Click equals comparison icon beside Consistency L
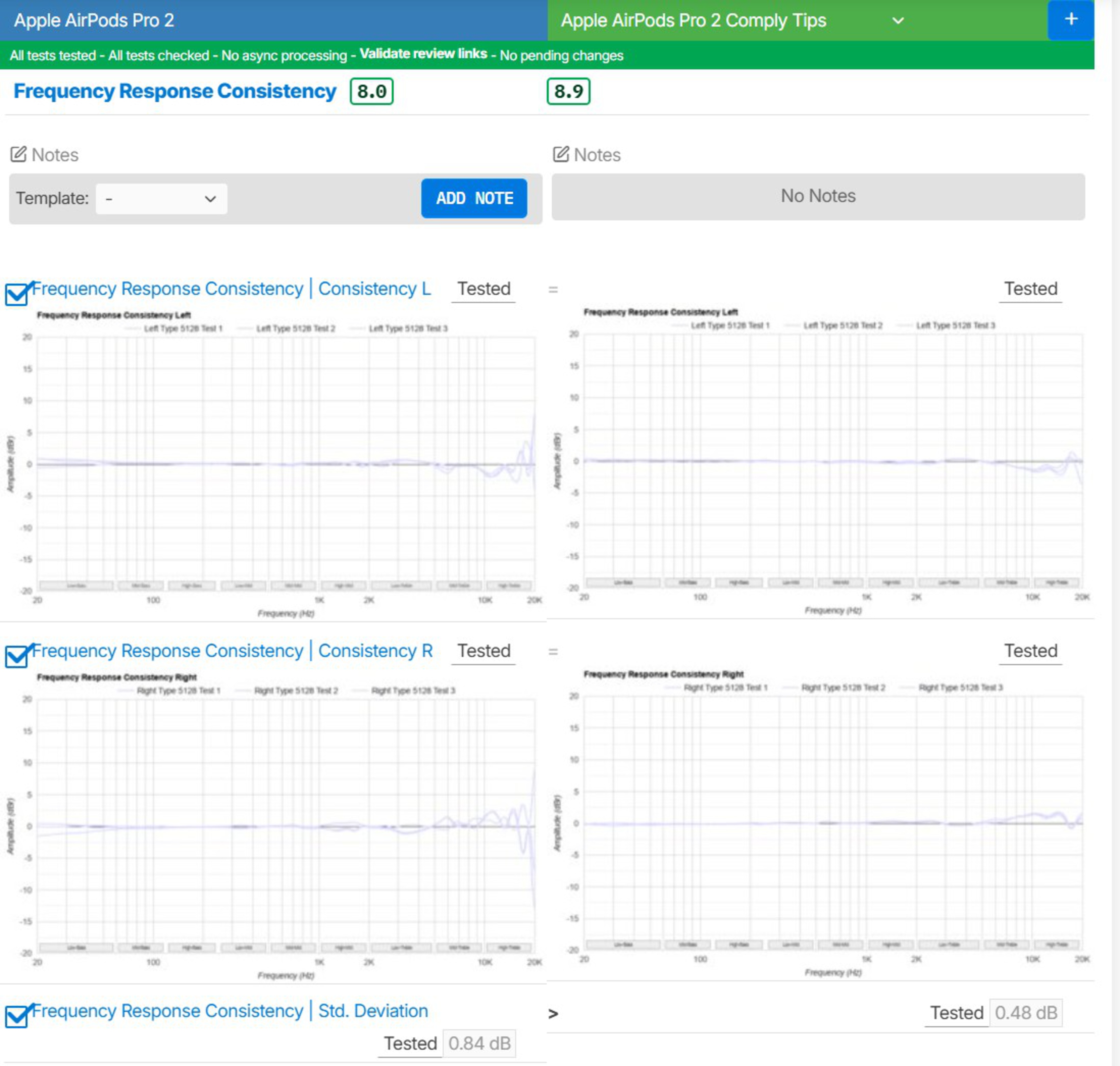The image size is (1120, 1066). point(553,290)
